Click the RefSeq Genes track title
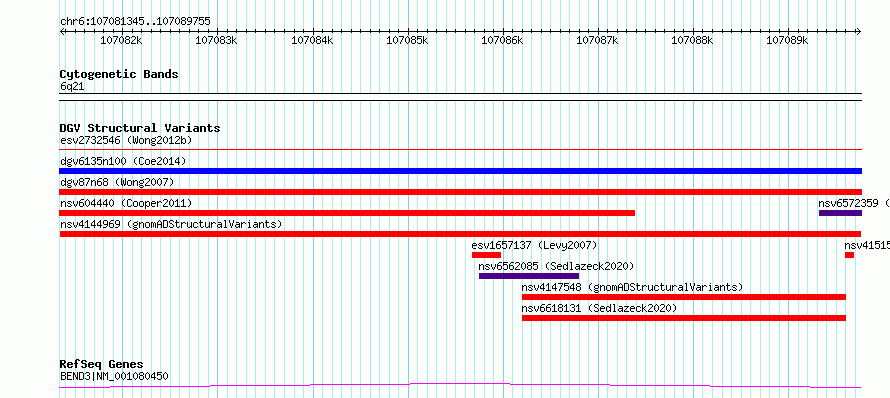 102,364
